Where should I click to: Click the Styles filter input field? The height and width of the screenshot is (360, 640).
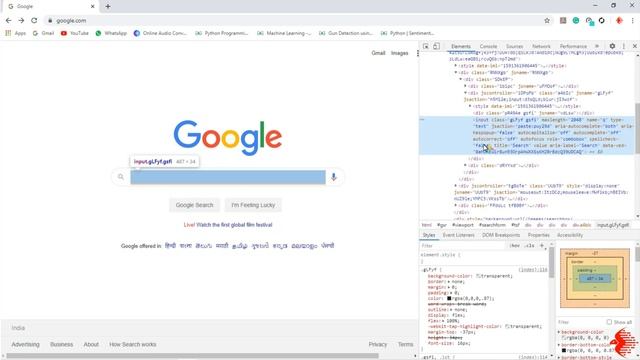point(463,246)
